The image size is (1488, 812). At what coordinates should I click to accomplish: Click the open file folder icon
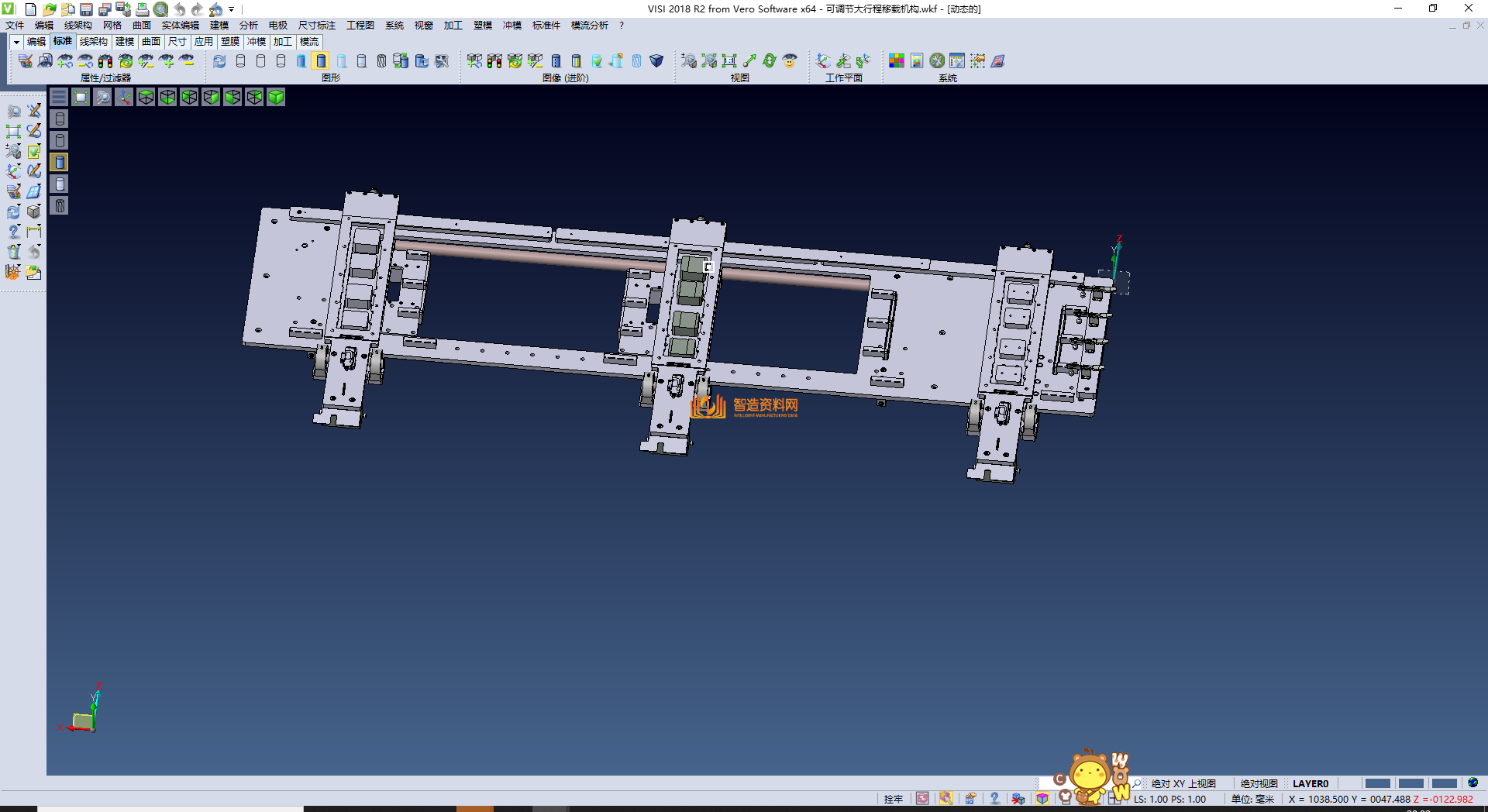click(x=49, y=9)
